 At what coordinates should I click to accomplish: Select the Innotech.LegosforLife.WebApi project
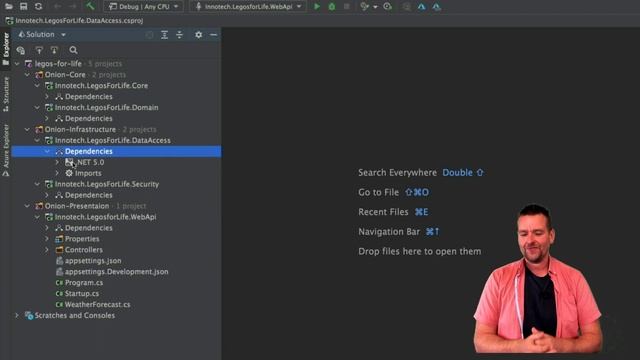point(105,217)
